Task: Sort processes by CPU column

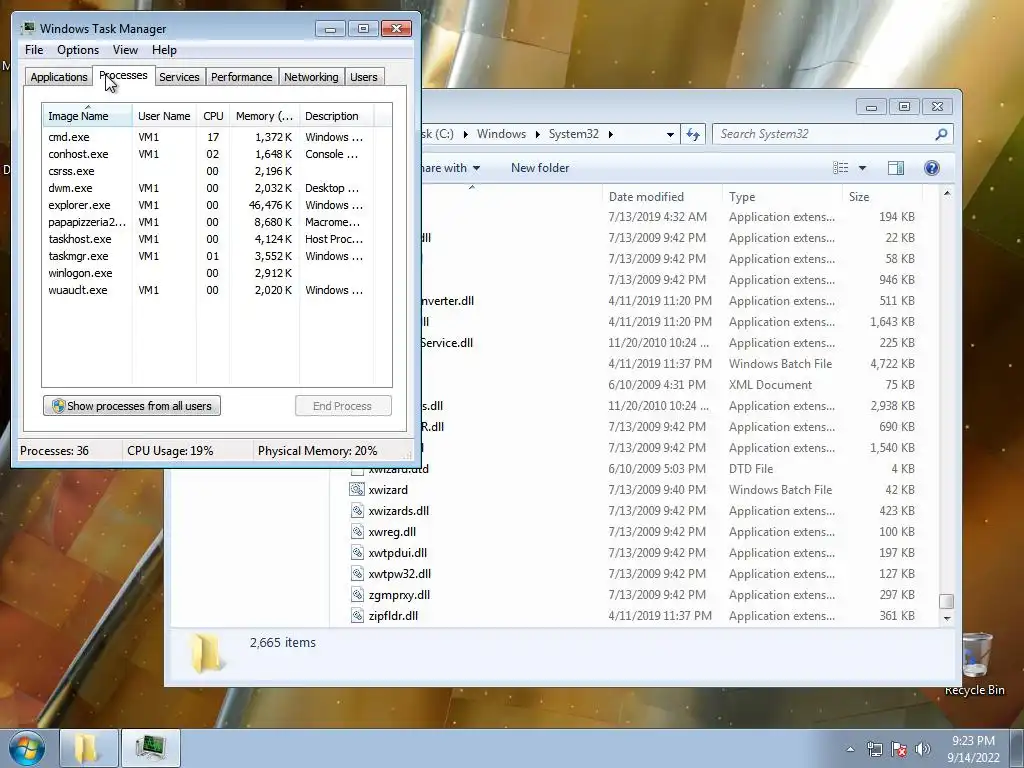Action: [213, 116]
